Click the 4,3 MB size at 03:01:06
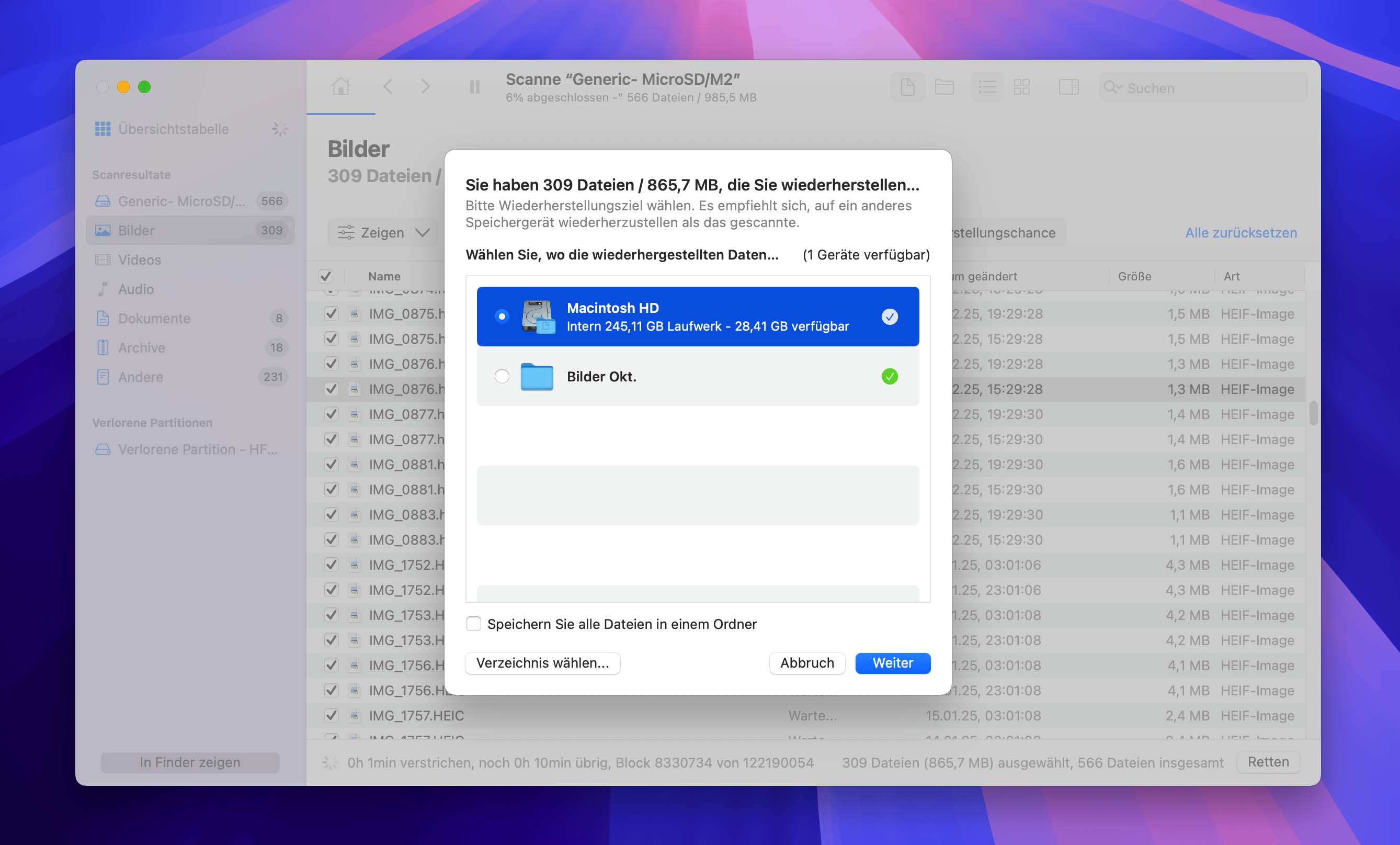 1187,565
